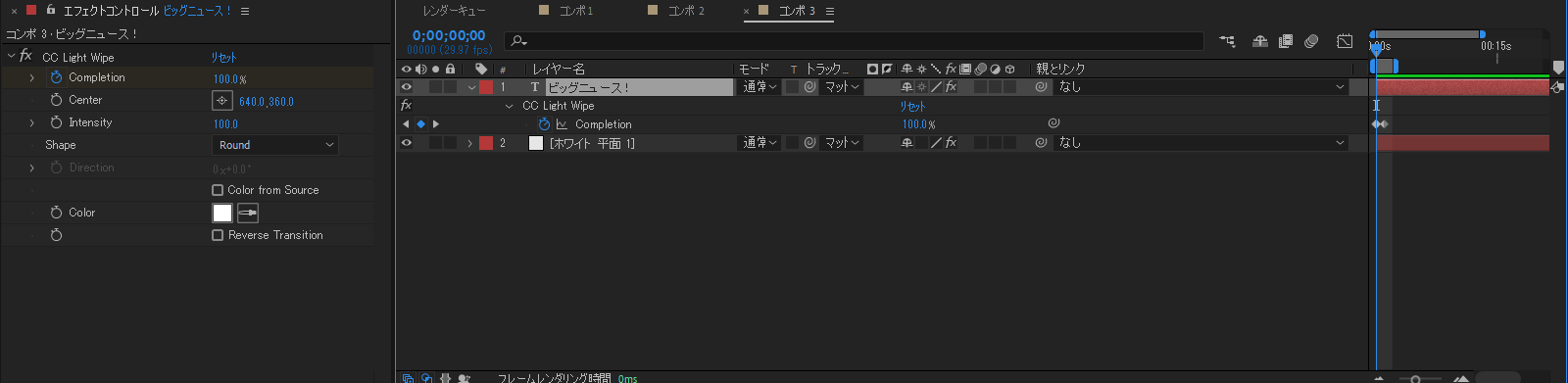Pick a color with the eyedropper
This screenshot has width=1568, height=383.
248,213
